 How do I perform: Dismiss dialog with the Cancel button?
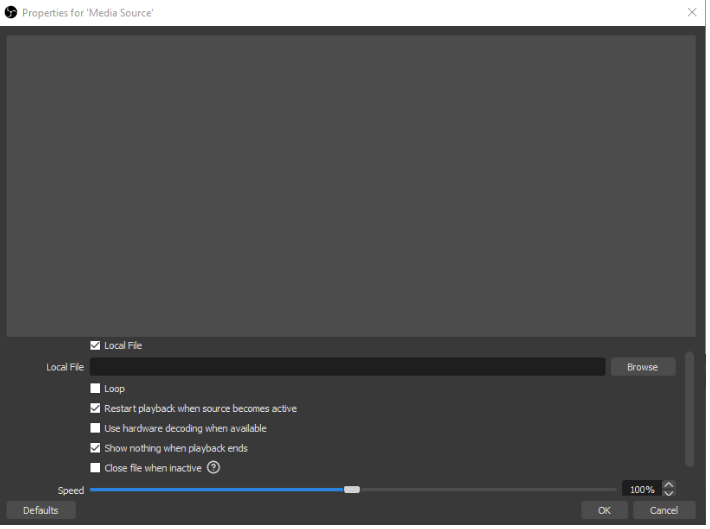664,510
